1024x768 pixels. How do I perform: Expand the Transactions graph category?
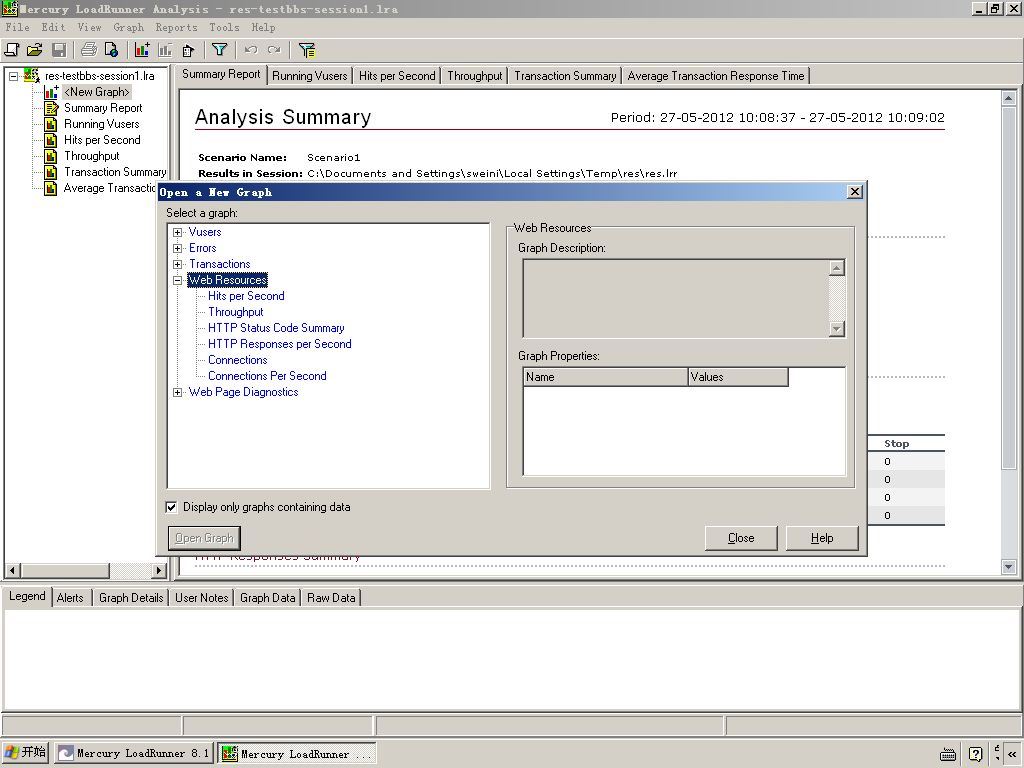(178, 264)
